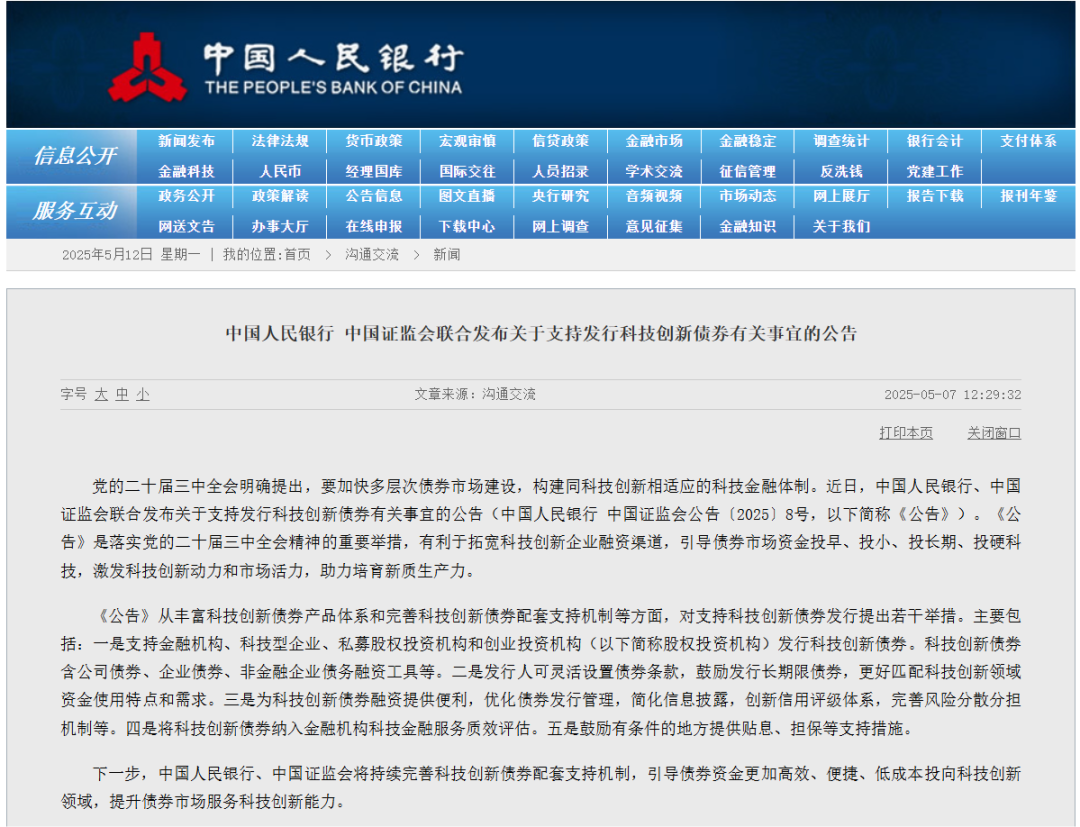Open the 音频视频 page
This screenshot has height=827, width=1080.
point(654,197)
